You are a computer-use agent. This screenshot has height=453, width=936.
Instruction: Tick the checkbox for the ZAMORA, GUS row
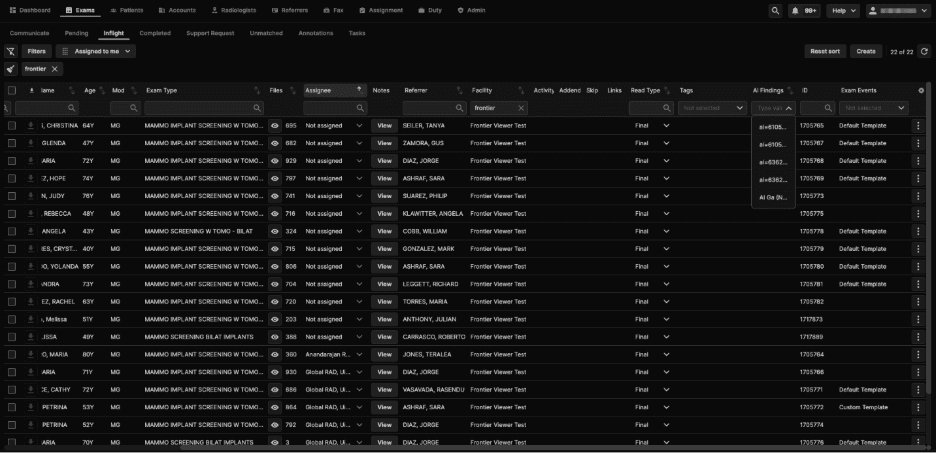[12, 143]
